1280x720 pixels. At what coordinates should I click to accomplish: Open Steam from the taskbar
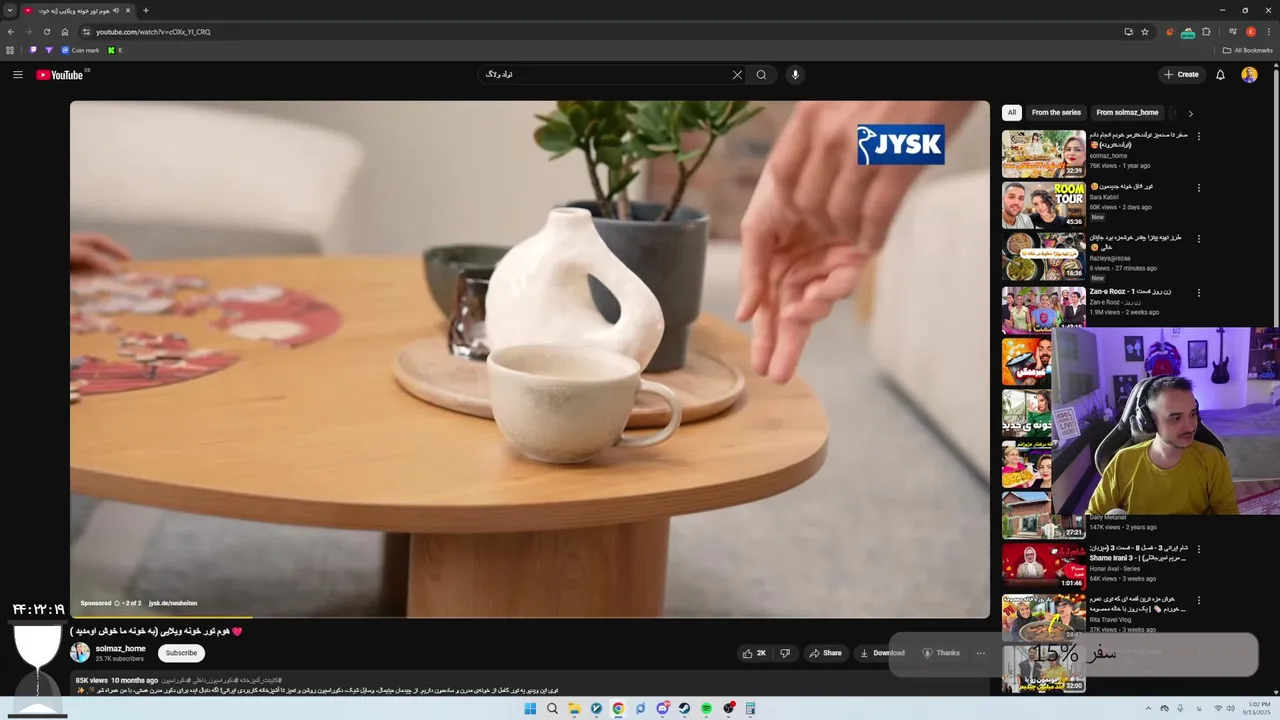coord(684,709)
